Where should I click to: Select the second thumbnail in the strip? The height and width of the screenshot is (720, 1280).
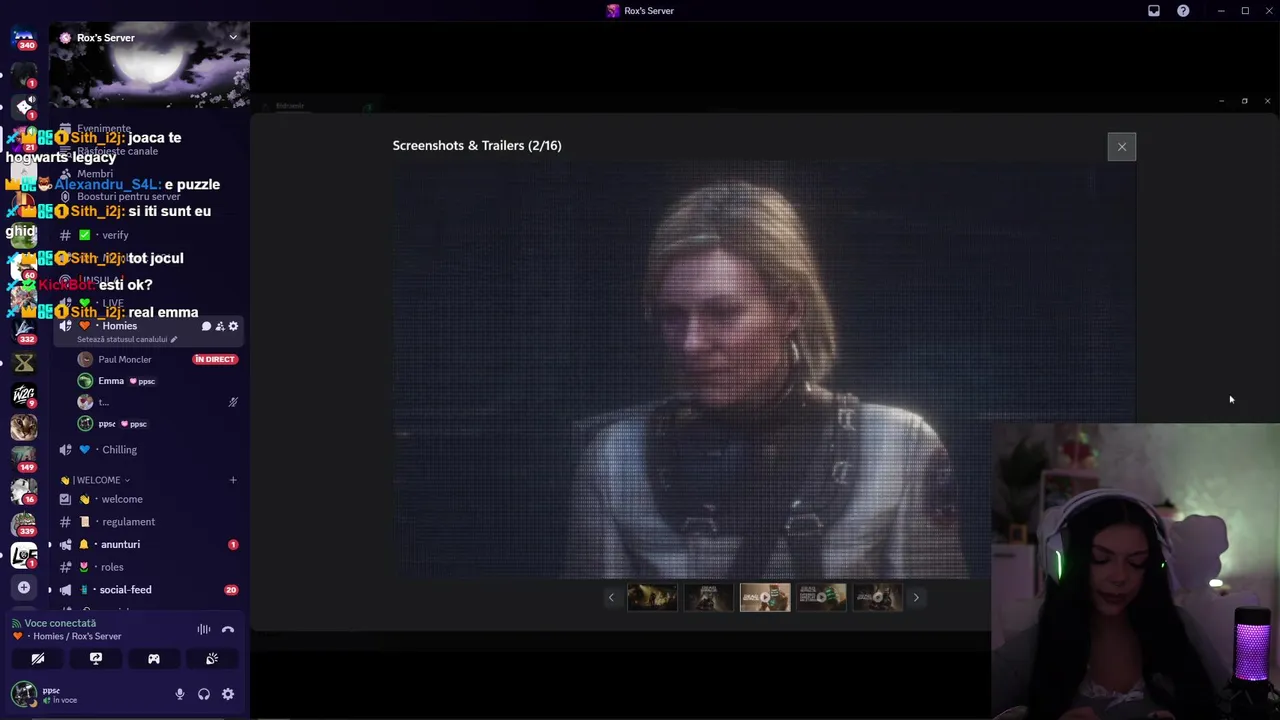coord(709,598)
